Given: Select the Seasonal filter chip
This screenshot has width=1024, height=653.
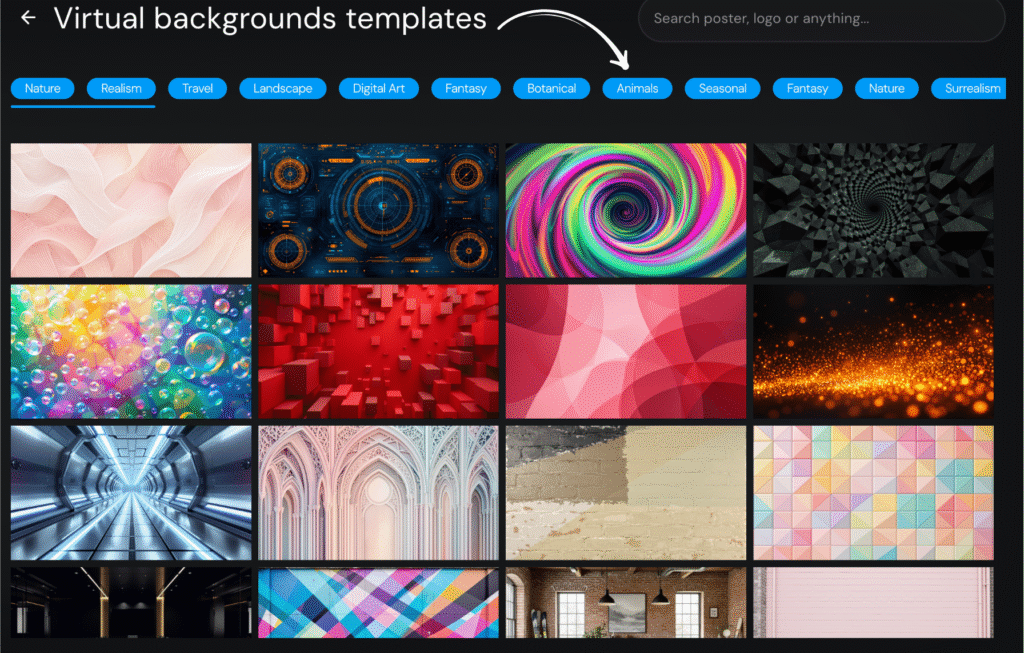Looking at the screenshot, I should [x=722, y=88].
